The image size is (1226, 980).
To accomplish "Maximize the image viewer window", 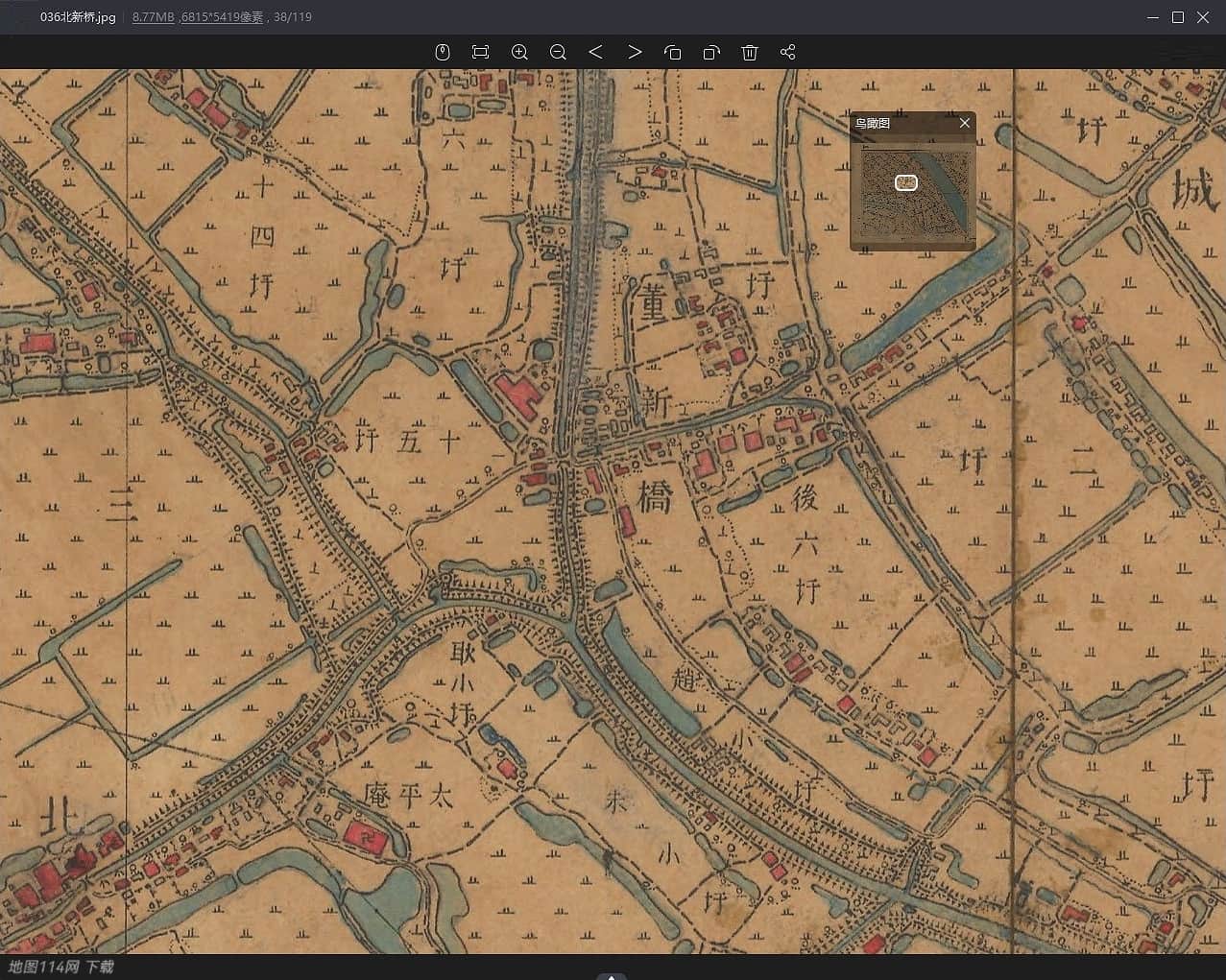I will tap(1178, 17).
